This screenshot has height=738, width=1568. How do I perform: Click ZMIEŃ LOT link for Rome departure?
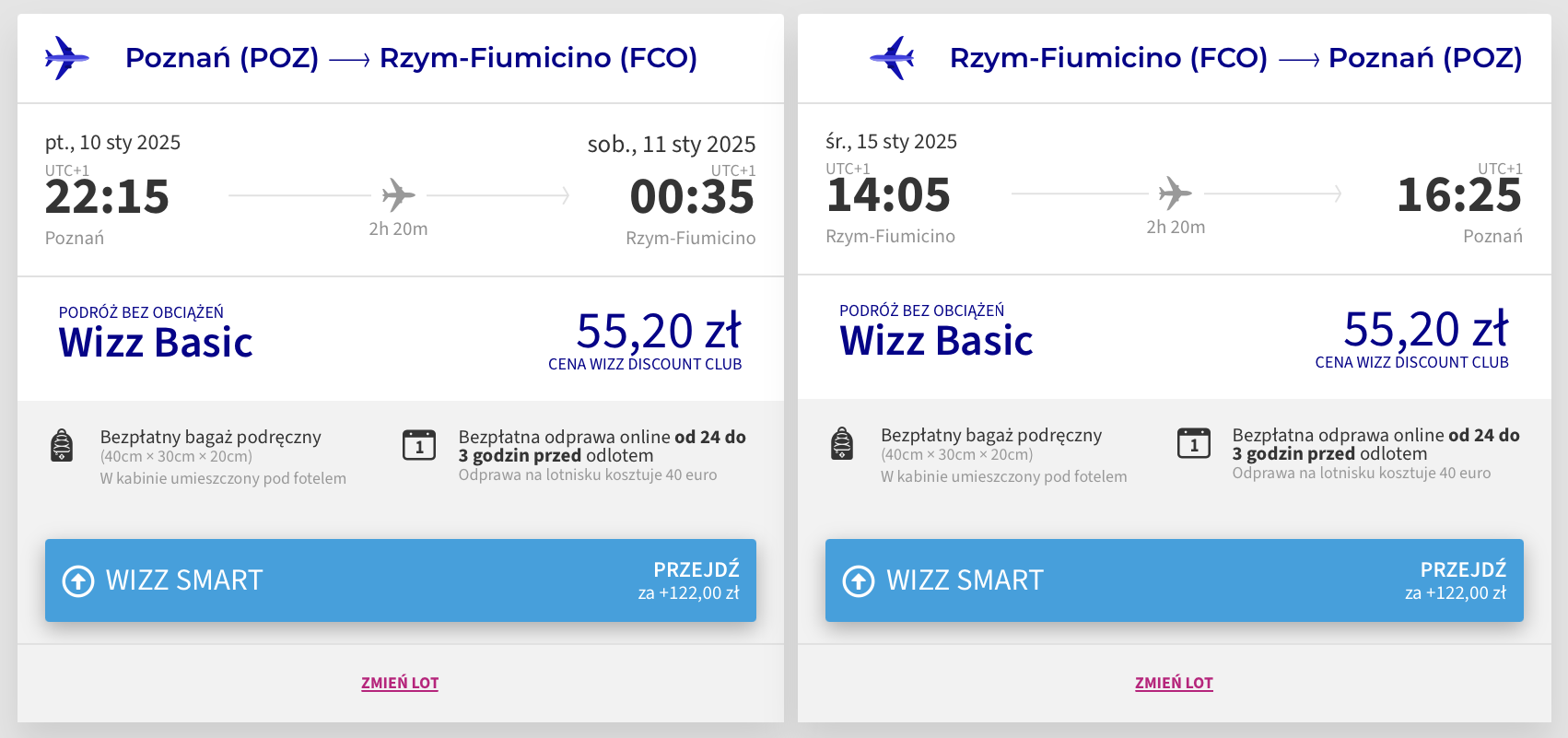click(1174, 683)
